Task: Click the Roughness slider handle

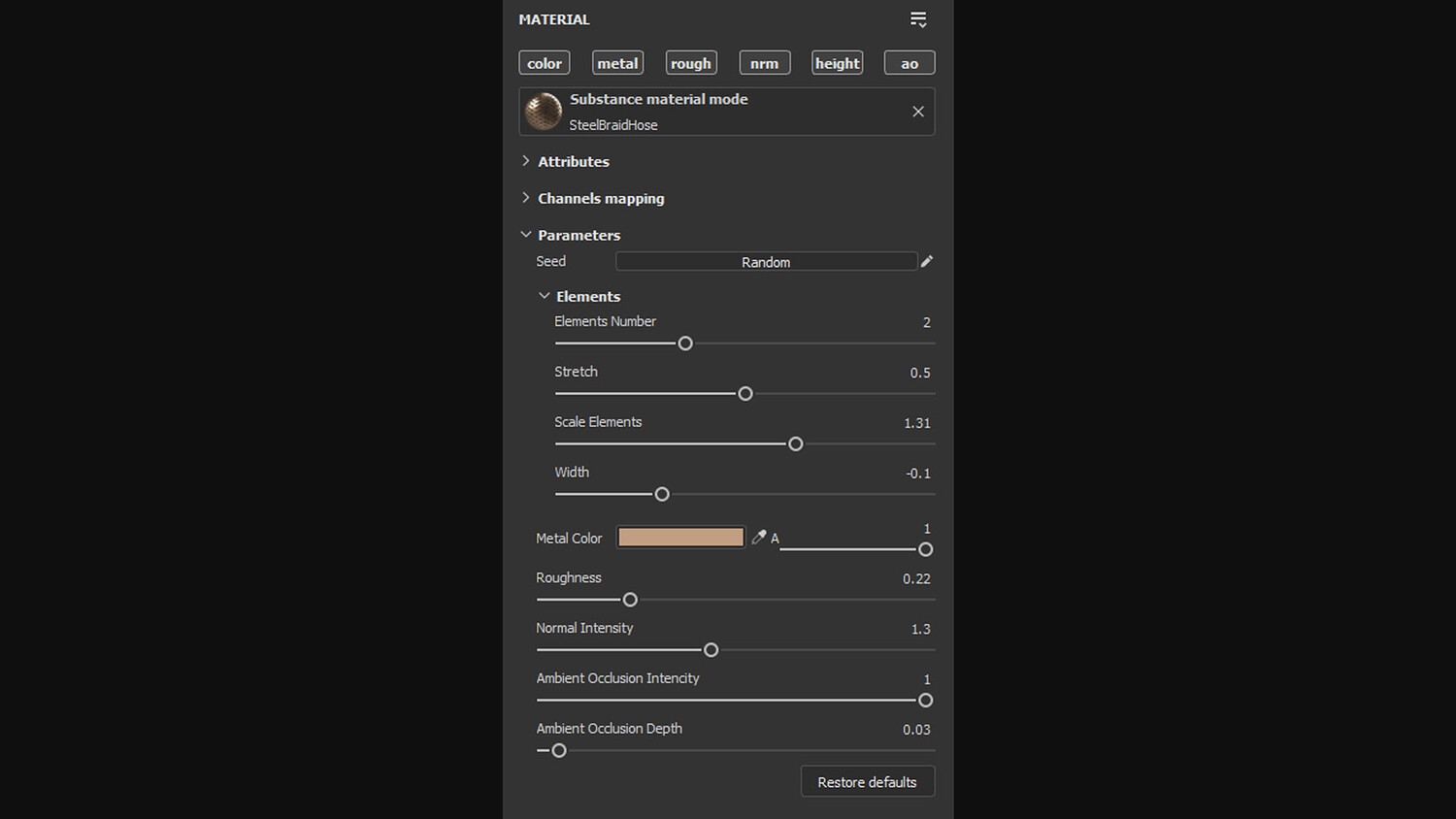Action: pyautogui.click(x=630, y=600)
